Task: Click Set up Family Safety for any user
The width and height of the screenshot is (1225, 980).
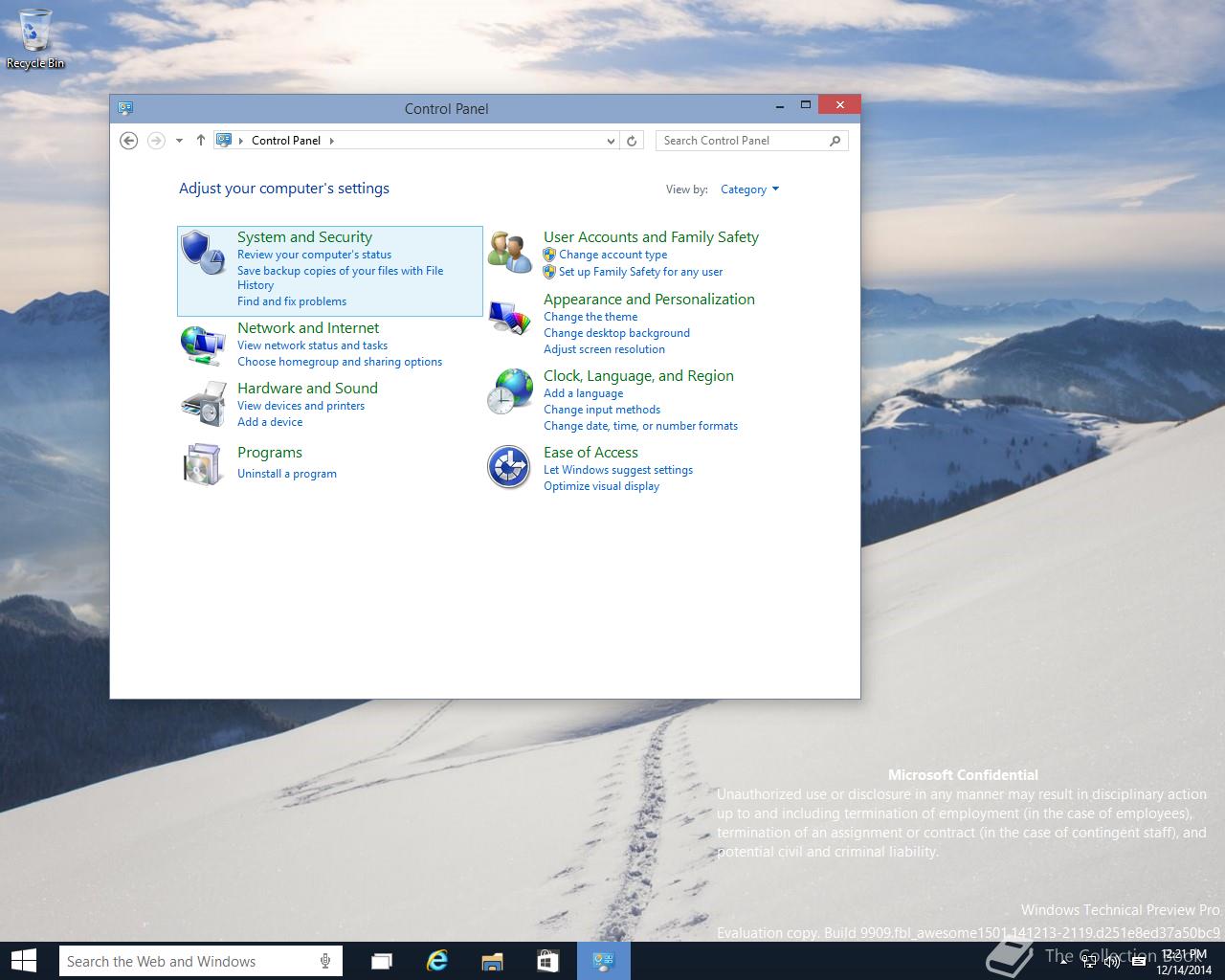Action: point(640,272)
